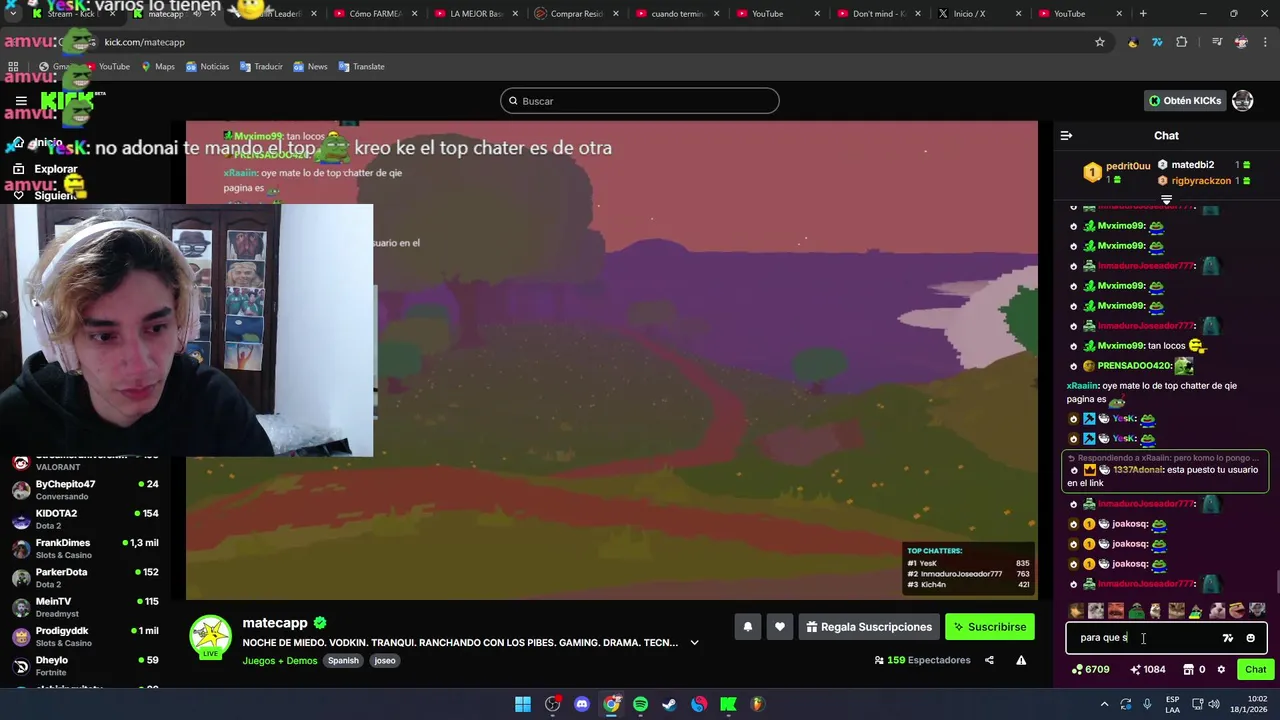Open the channel points balance 6709
This screenshot has height=720, width=1280.
(x=1090, y=670)
